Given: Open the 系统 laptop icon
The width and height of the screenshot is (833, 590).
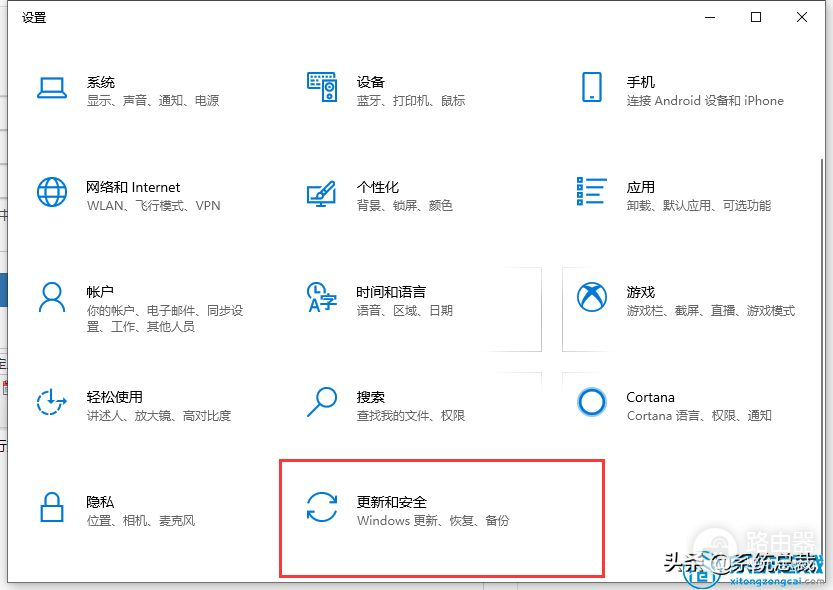Looking at the screenshot, I should 52,88.
